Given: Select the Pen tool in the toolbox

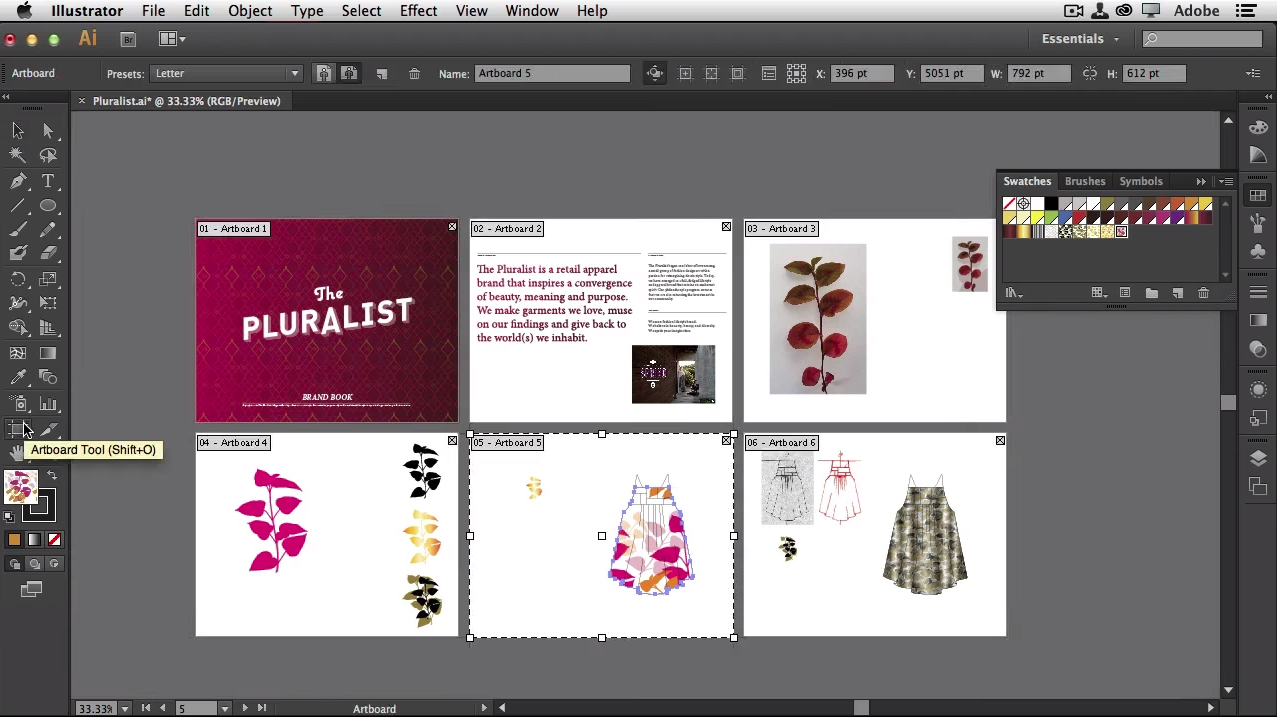Looking at the screenshot, I should 18,181.
